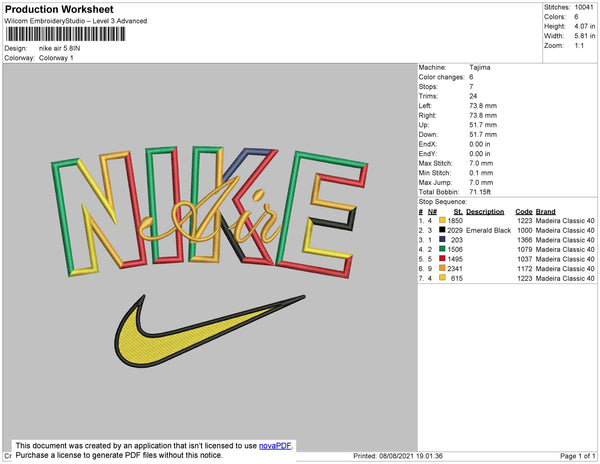Click stitch count 2029 in the stop sequence
600x464 pixels.
[x=455, y=230]
